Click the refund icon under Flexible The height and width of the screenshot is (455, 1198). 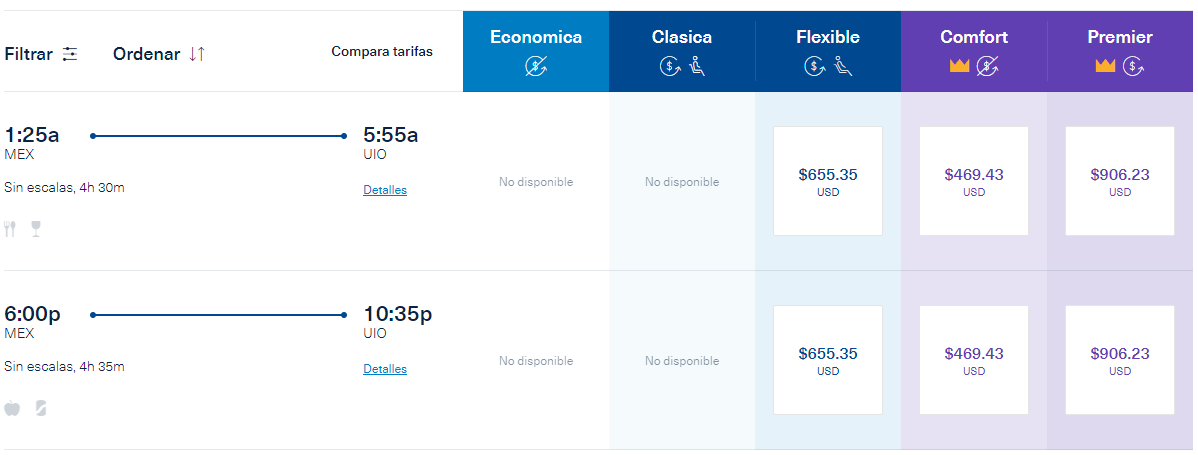click(814, 67)
